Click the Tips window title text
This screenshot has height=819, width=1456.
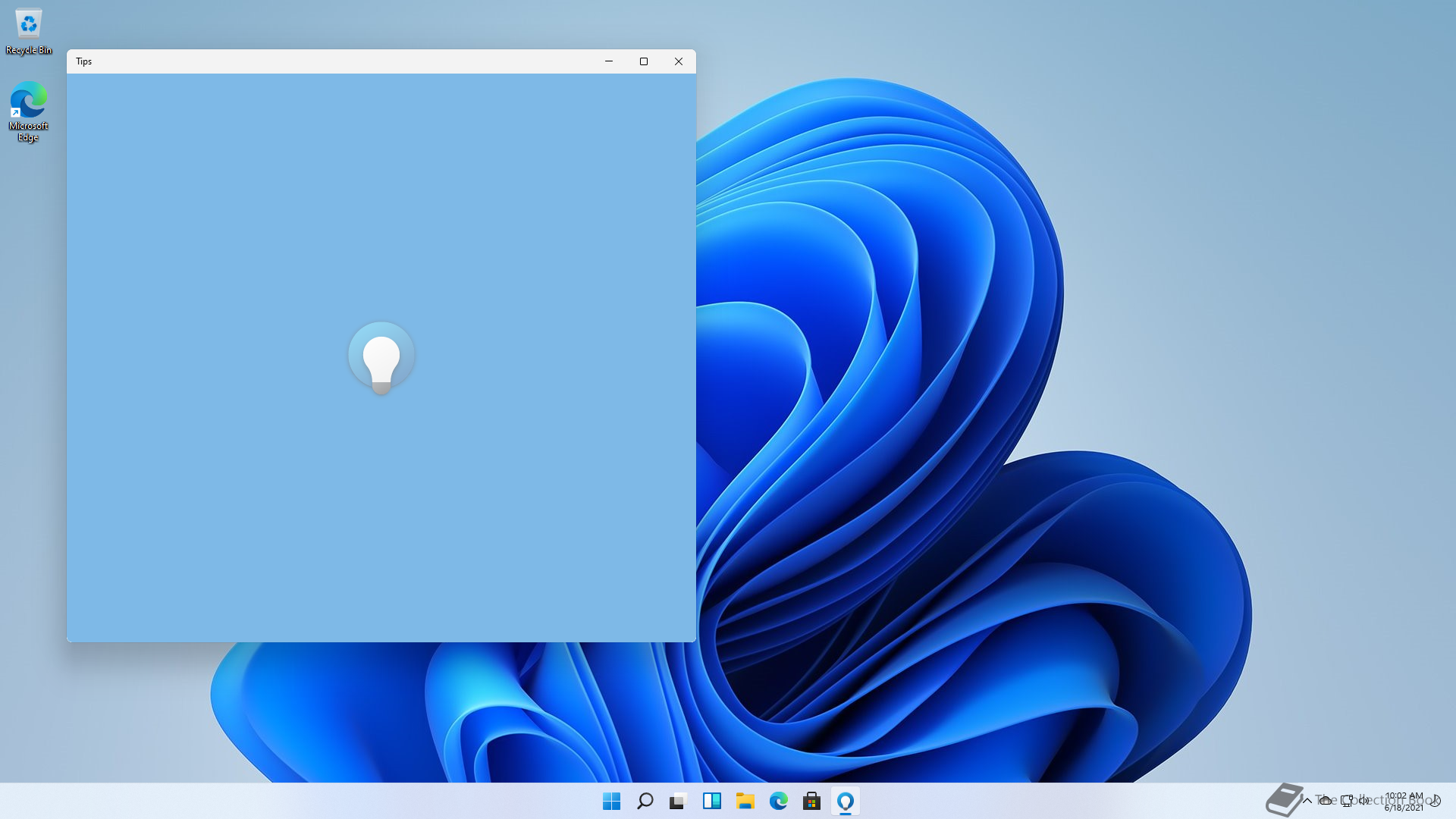point(83,61)
